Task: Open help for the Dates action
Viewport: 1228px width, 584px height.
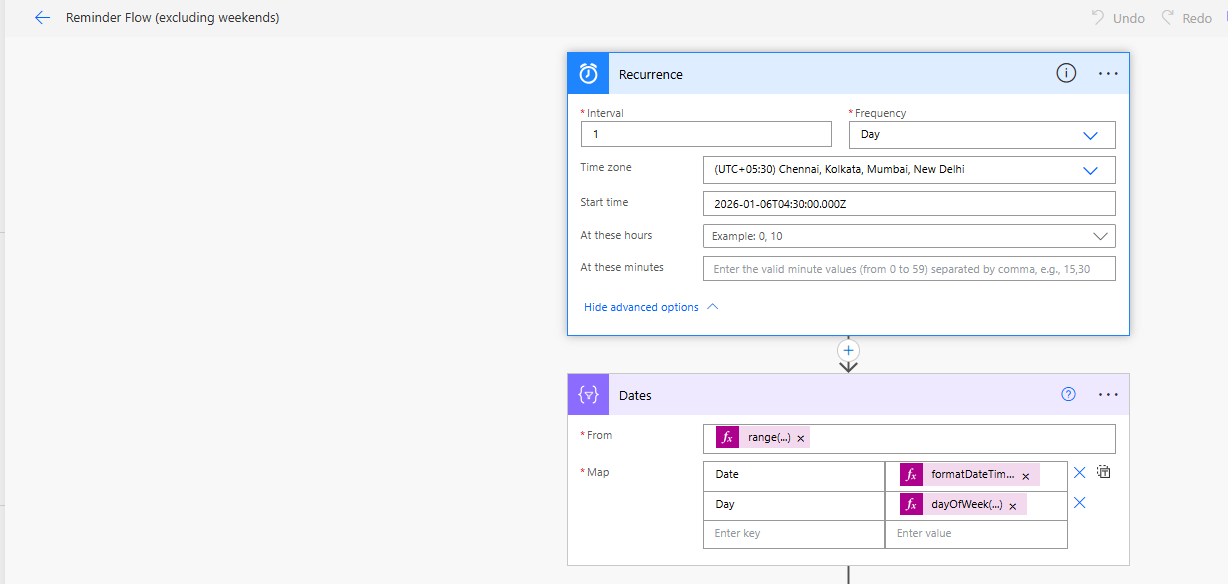Action: coord(1068,394)
